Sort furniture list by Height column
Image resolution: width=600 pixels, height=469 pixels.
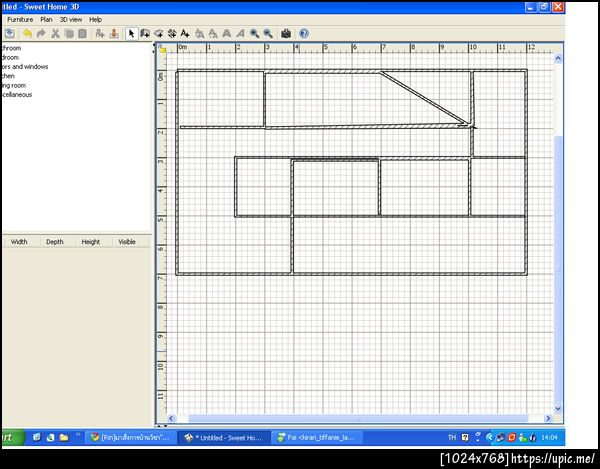click(x=91, y=242)
